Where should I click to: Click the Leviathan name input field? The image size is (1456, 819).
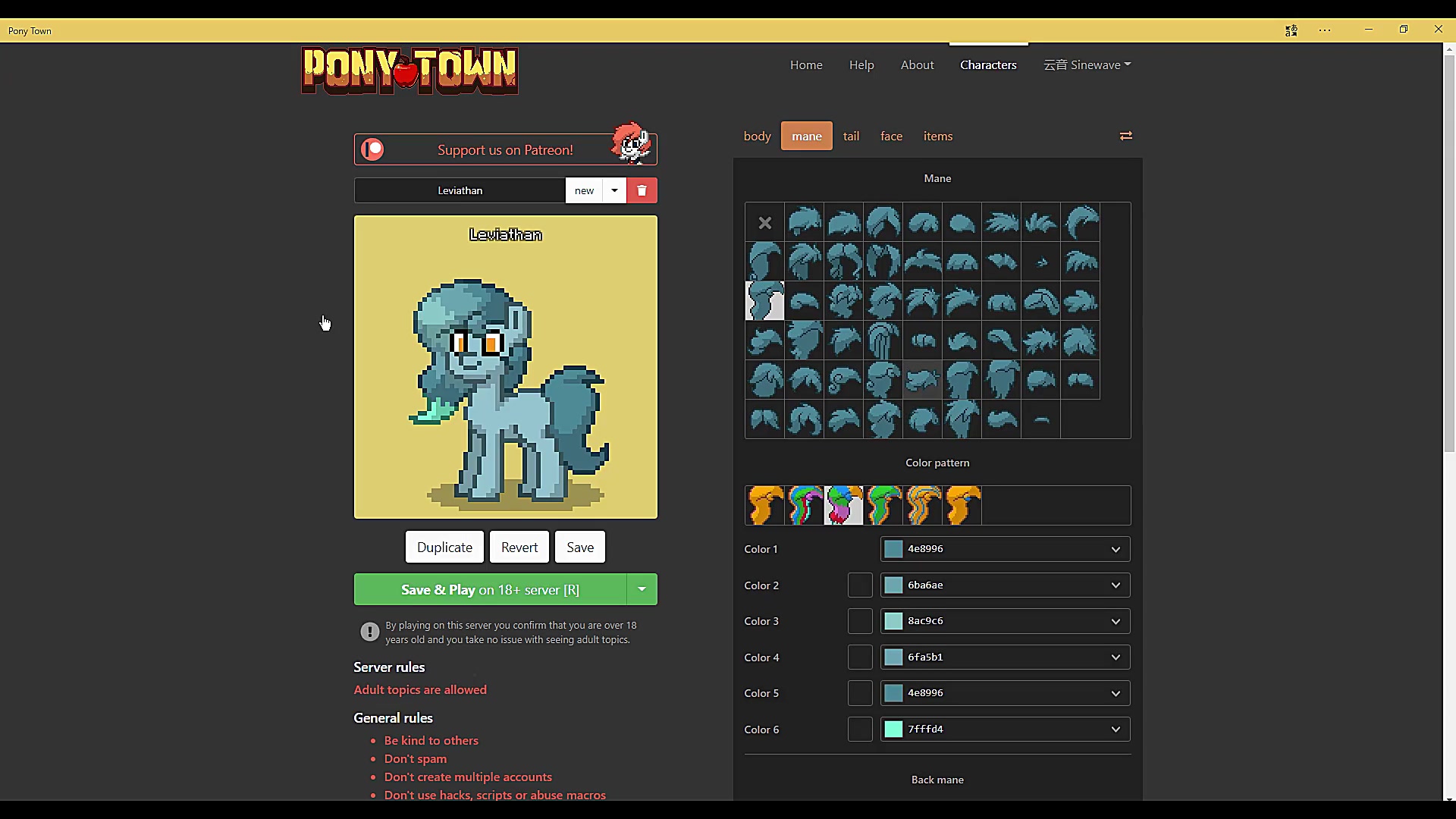click(460, 190)
